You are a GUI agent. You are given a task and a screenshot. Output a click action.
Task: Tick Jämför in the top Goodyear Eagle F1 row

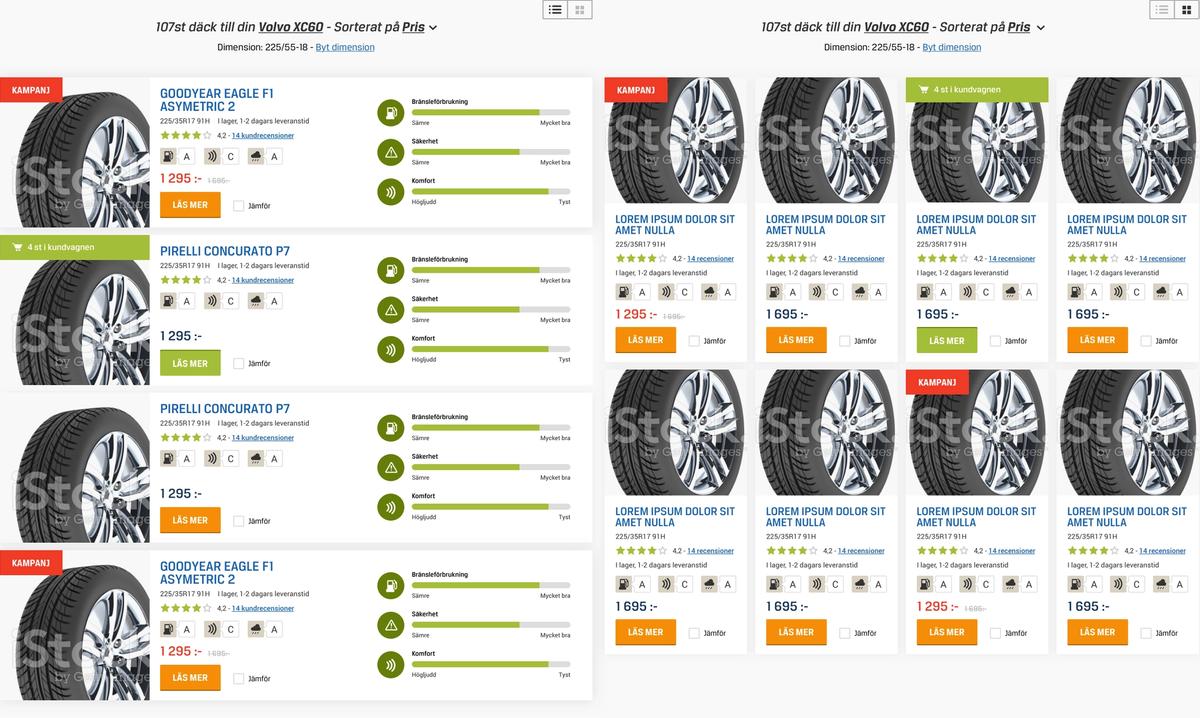click(238, 206)
